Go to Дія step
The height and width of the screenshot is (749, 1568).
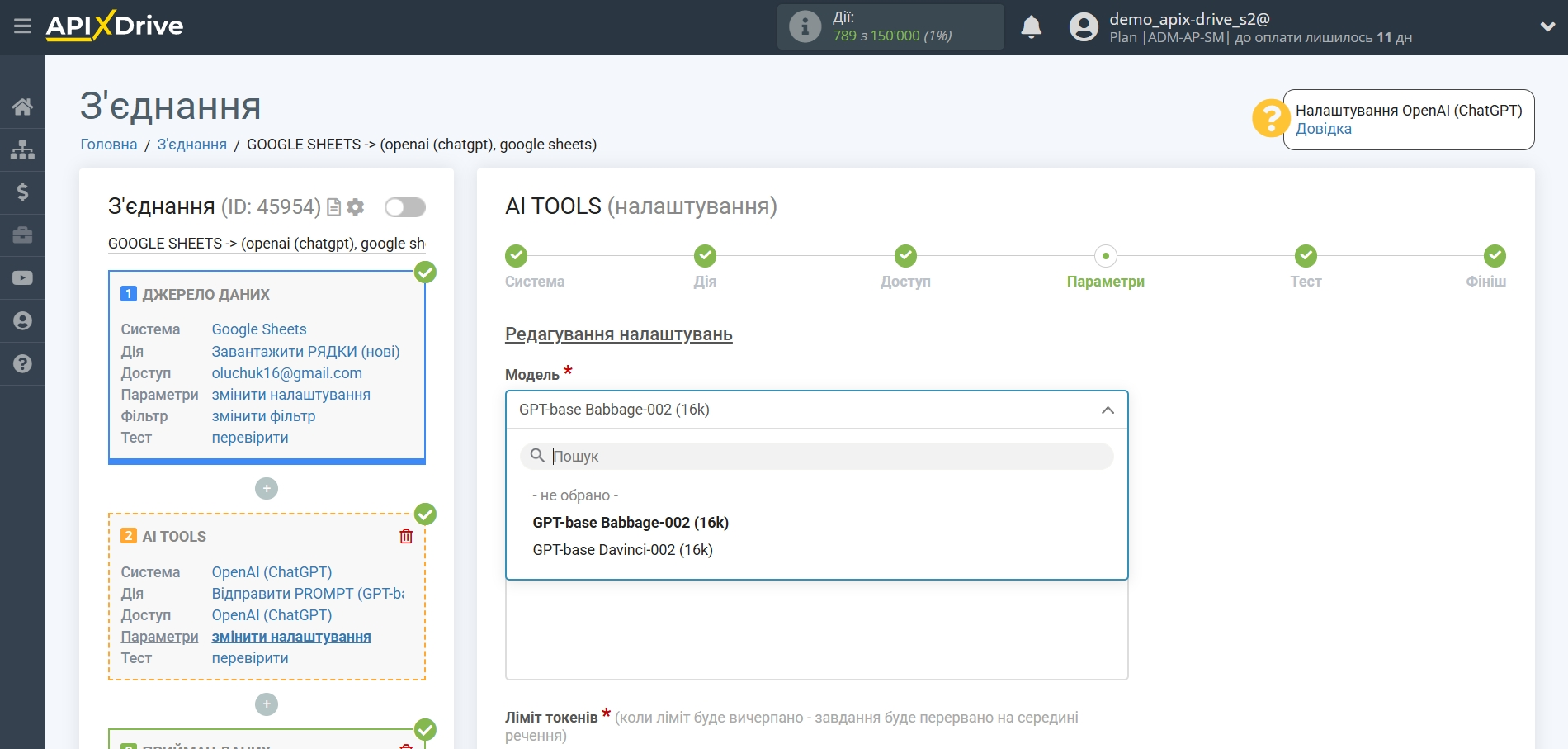coord(705,256)
